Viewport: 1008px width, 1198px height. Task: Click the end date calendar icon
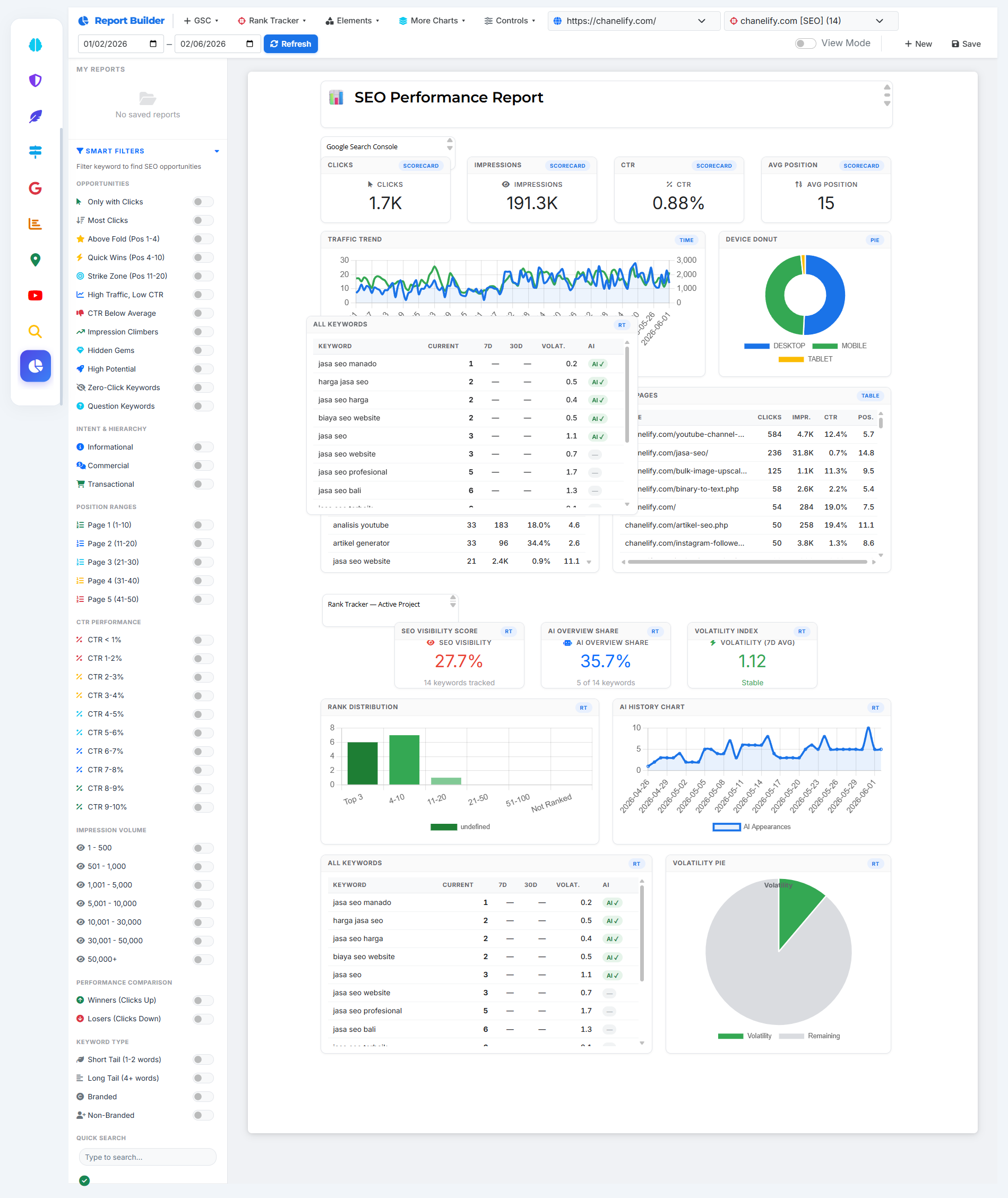pyautogui.click(x=249, y=44)
